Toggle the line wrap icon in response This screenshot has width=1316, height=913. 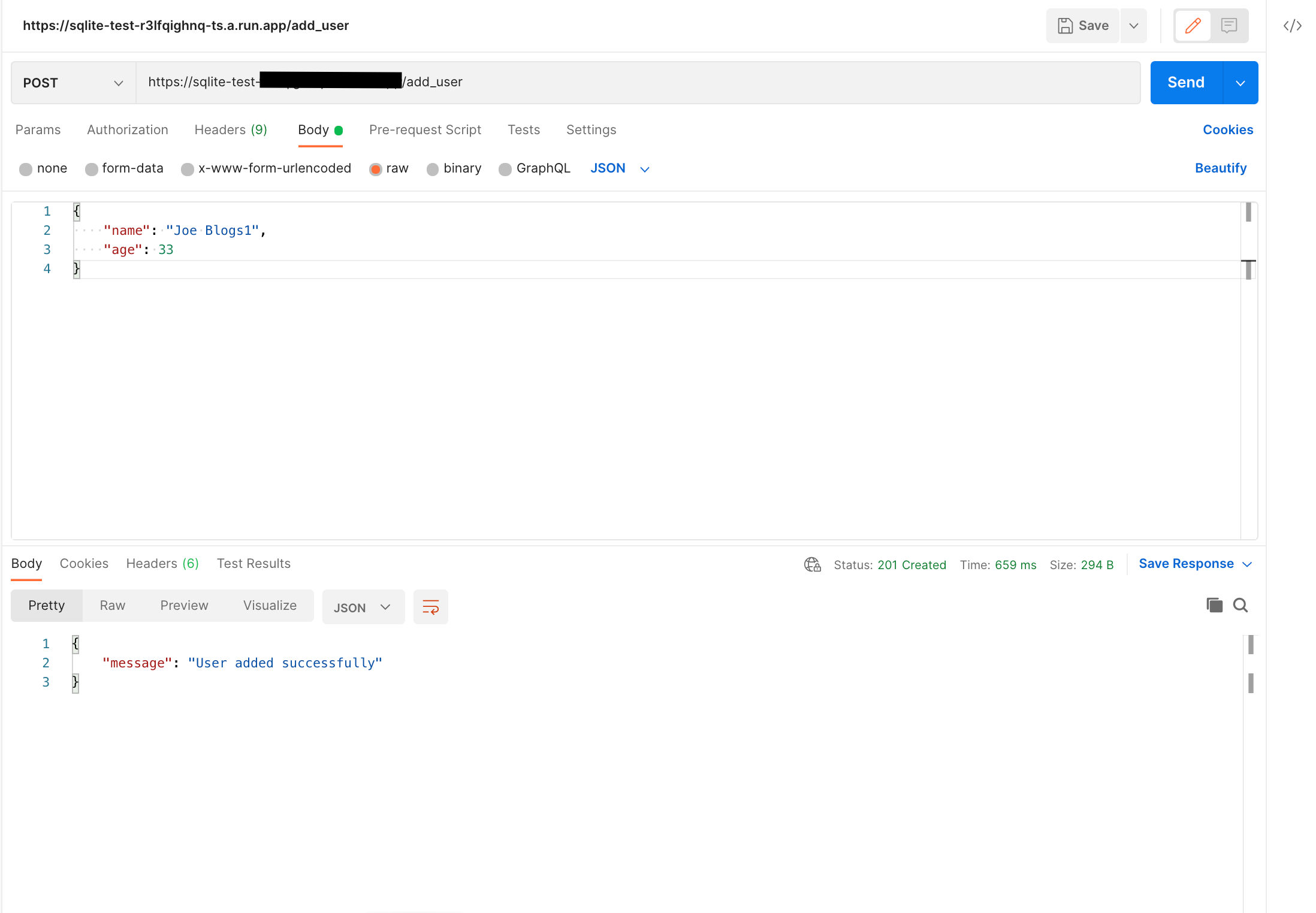tap(431, 607)
